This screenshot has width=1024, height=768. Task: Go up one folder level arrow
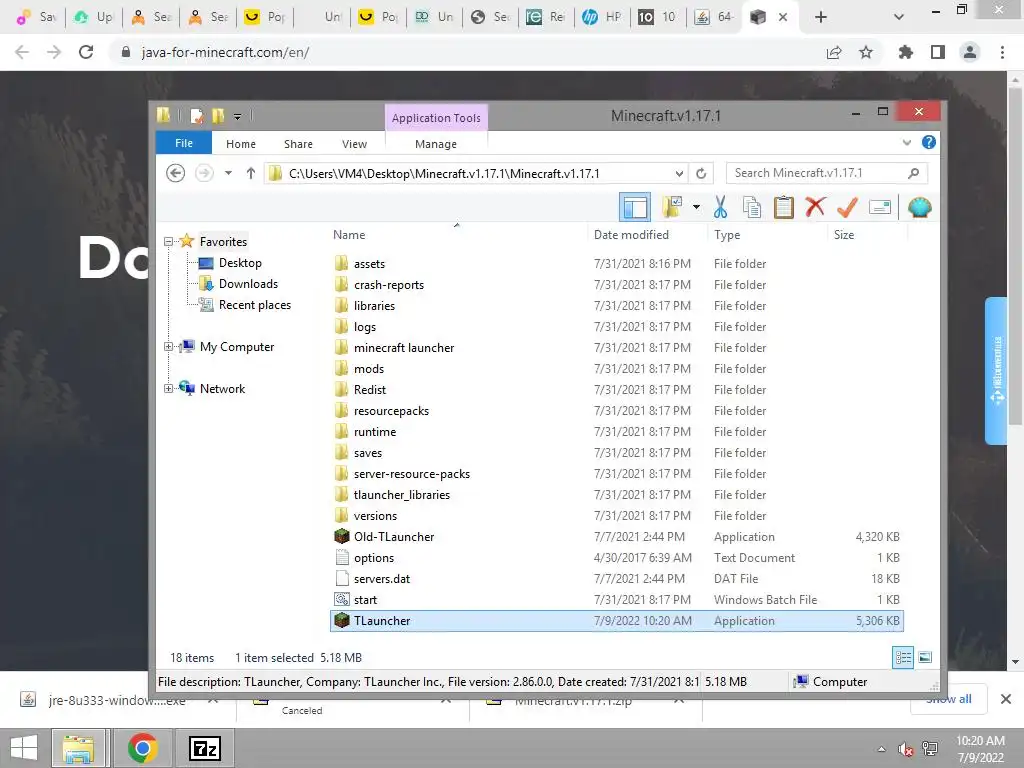[251, 173]
